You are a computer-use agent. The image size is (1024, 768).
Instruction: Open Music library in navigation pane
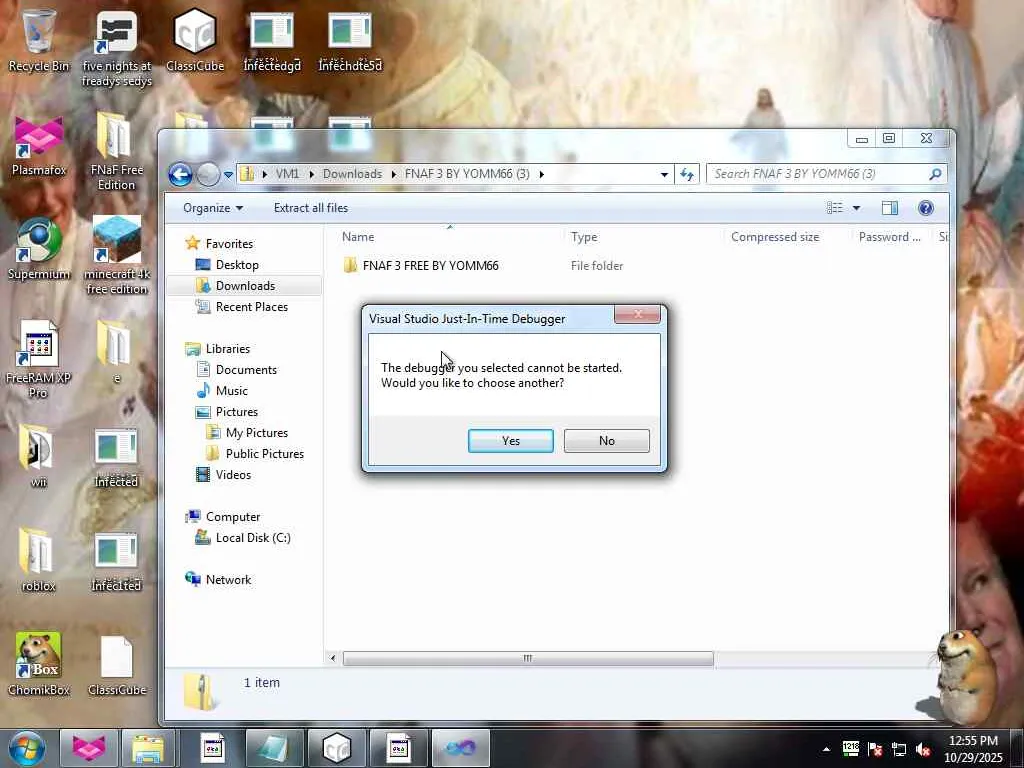[x=231, y=391]
